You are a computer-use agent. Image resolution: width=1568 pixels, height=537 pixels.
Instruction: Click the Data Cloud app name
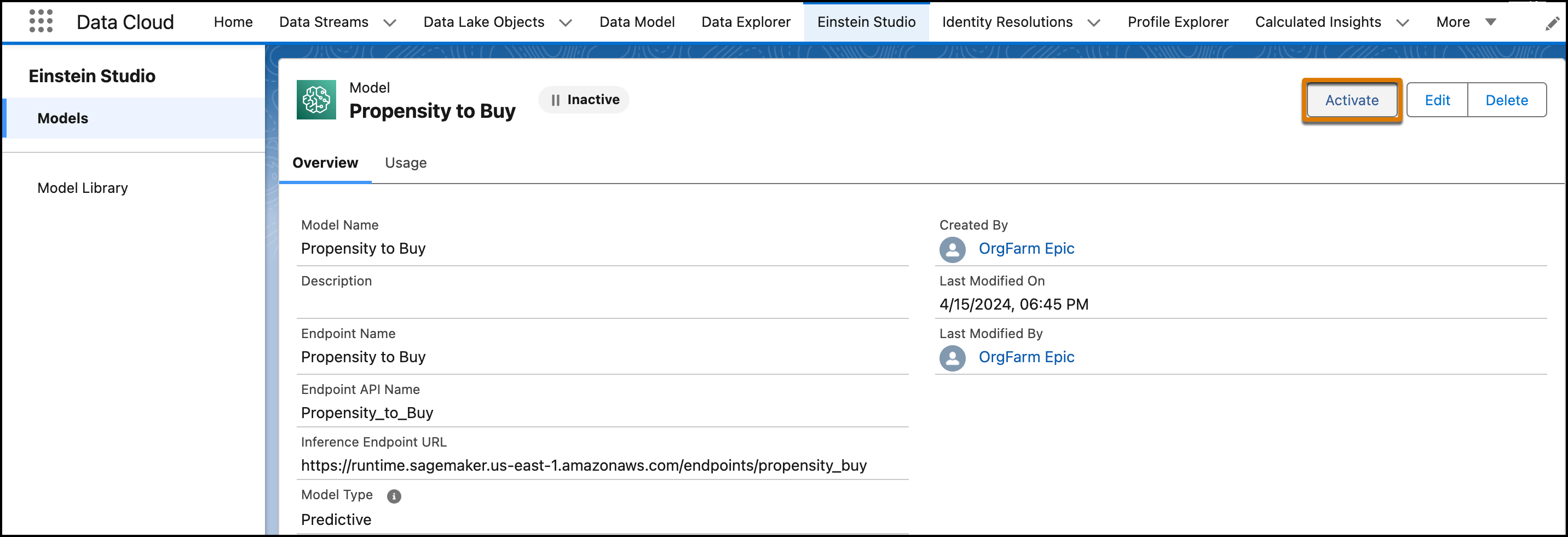click(x=125, y=22)
